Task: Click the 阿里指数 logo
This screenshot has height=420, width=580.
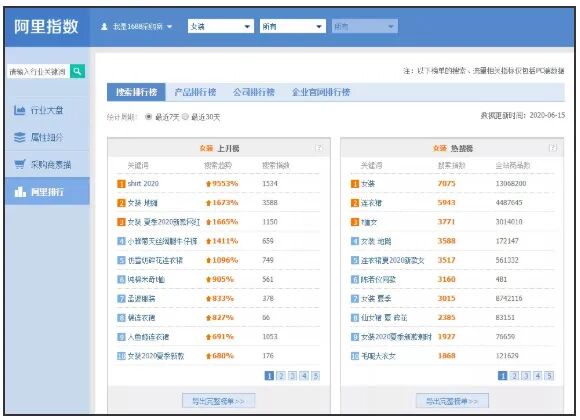Action: [x=46, y=27]
